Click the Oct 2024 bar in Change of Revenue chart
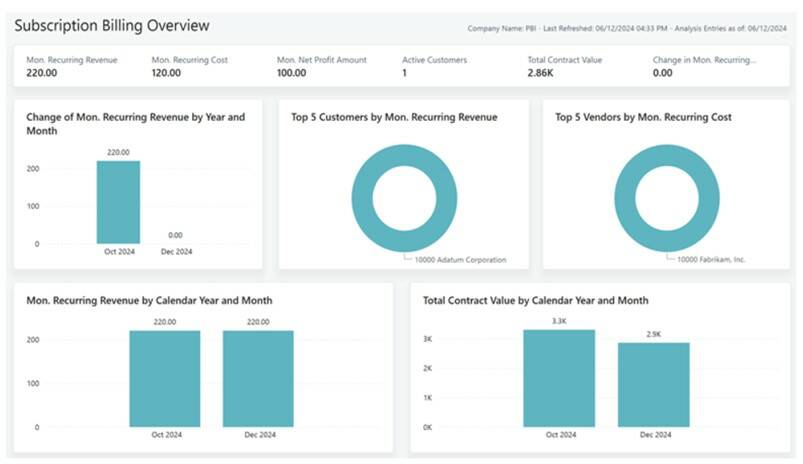Image resolution: width=803 pixels, height=464 pixels. pos(118,202)
